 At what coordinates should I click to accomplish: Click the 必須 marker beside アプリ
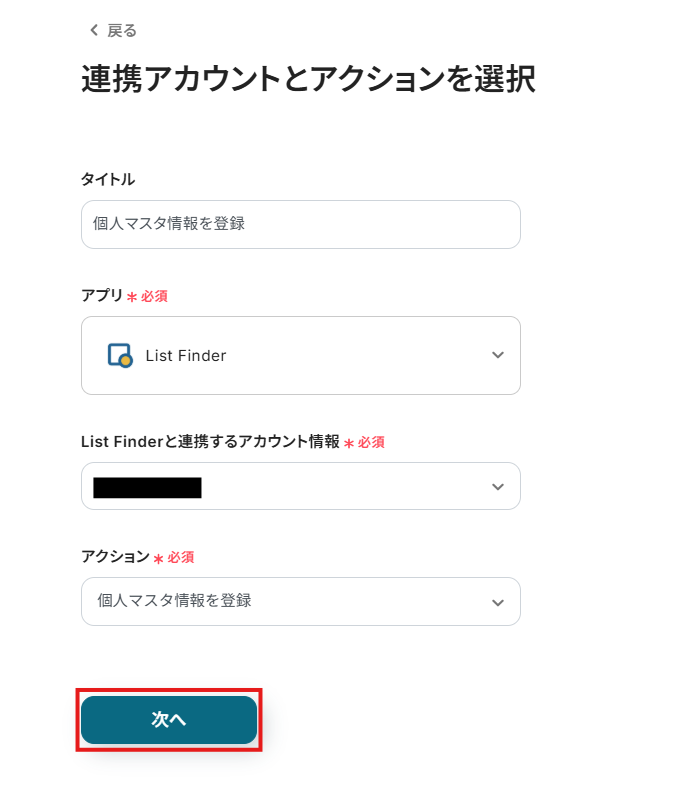[154, 297]
